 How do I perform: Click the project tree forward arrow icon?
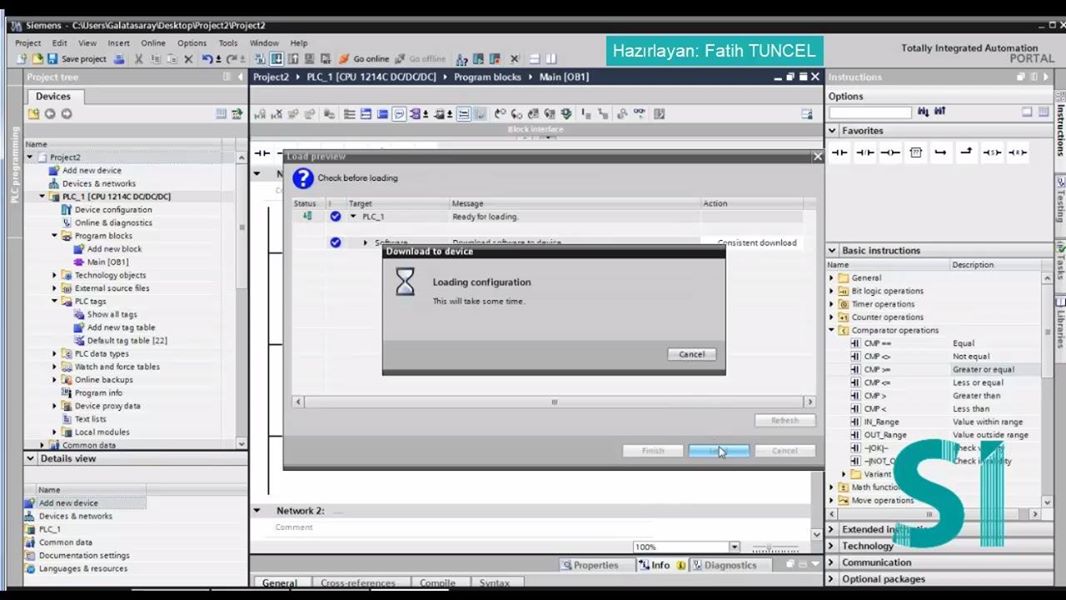point(66,113)
